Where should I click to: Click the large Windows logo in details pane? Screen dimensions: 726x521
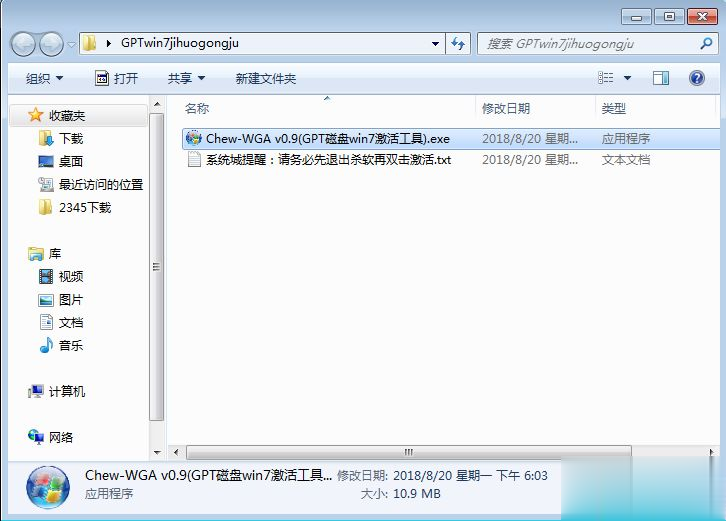(x=48, y=487)
